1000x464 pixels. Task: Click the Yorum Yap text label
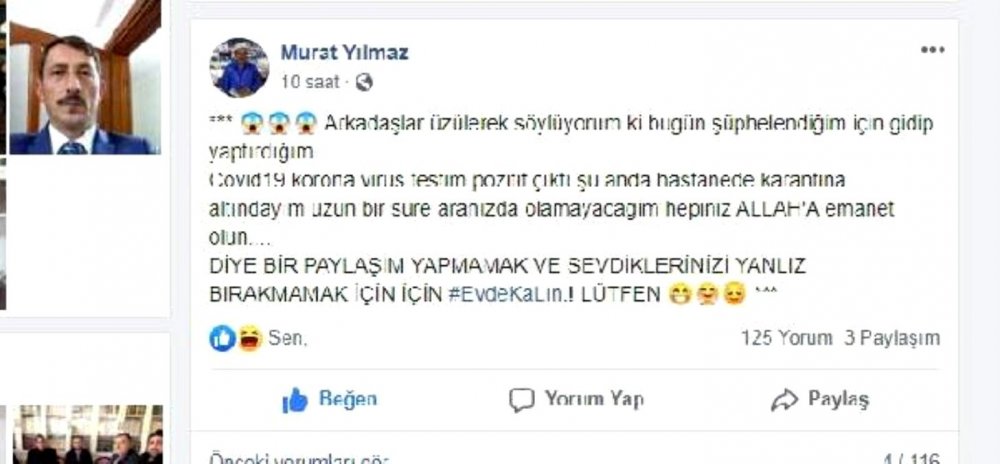coord(594,399)
